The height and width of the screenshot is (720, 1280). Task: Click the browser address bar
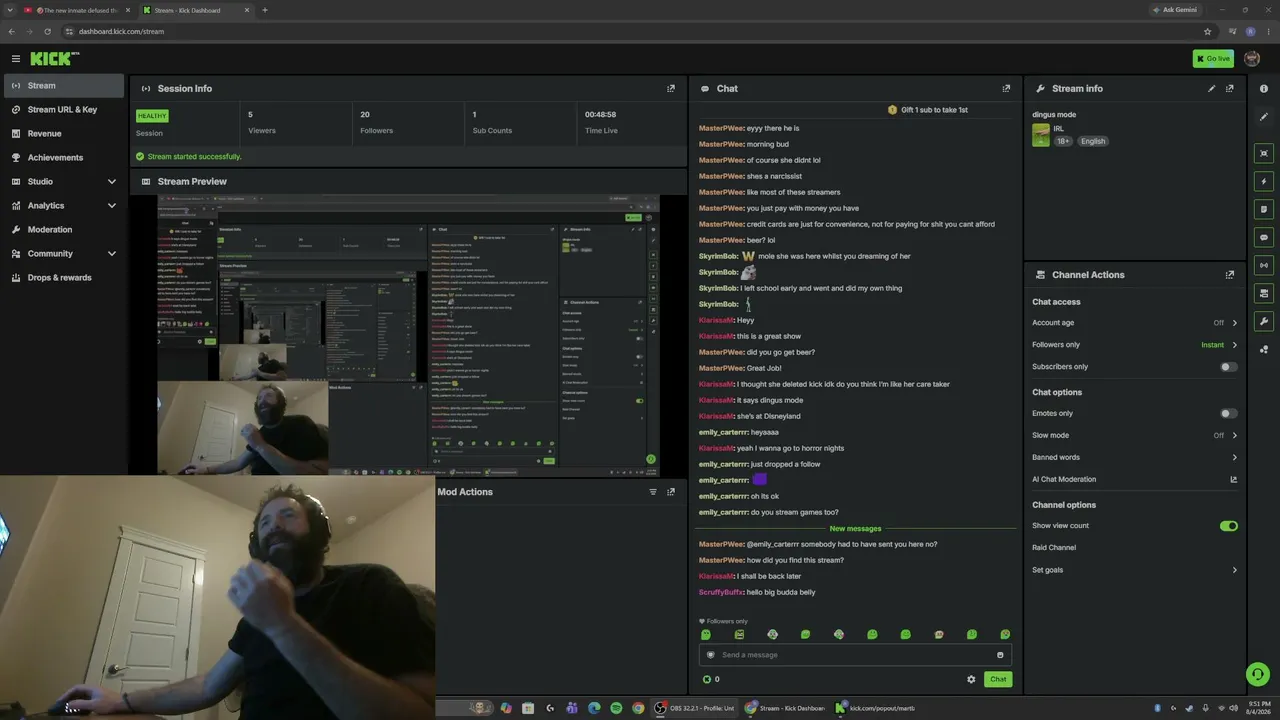(630, 31)
